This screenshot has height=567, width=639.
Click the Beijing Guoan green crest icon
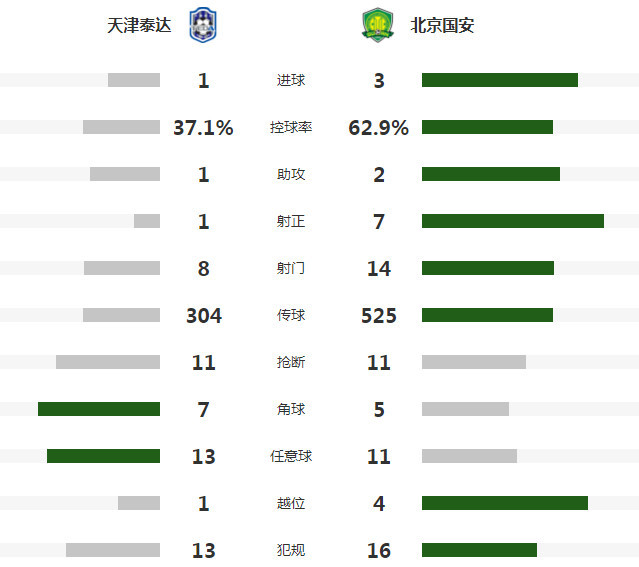coord(378,25)
